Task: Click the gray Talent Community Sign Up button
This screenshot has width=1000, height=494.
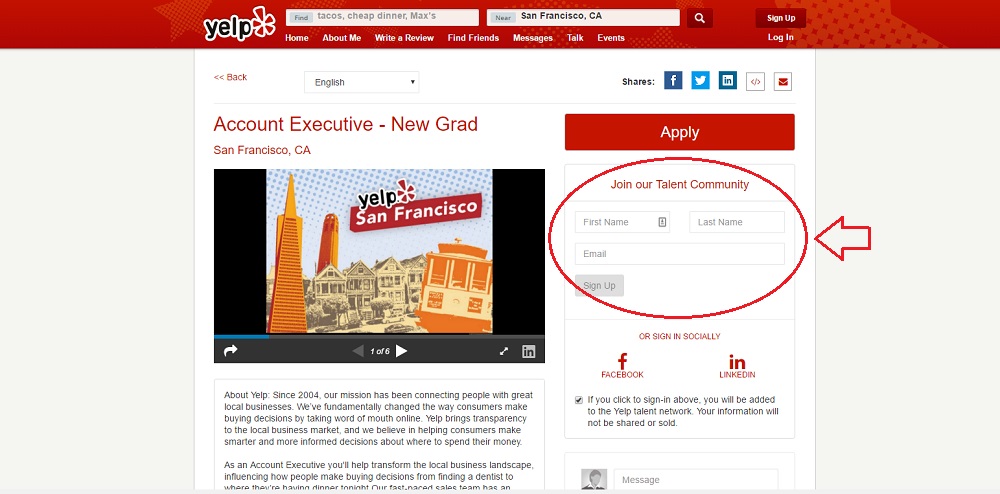Action: 599,286
